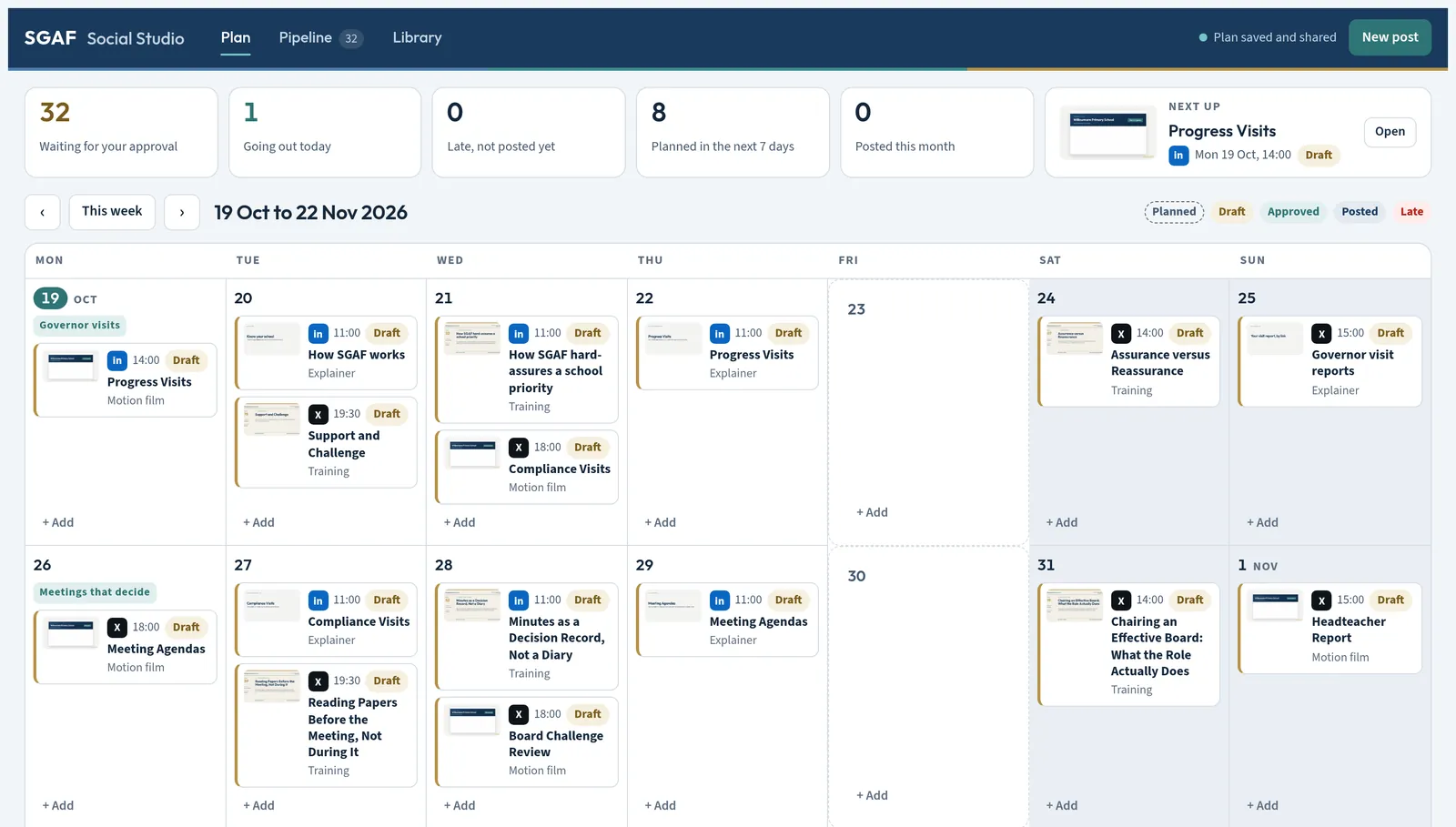Click X icon on Headteacher Report card

(1321, 600)
